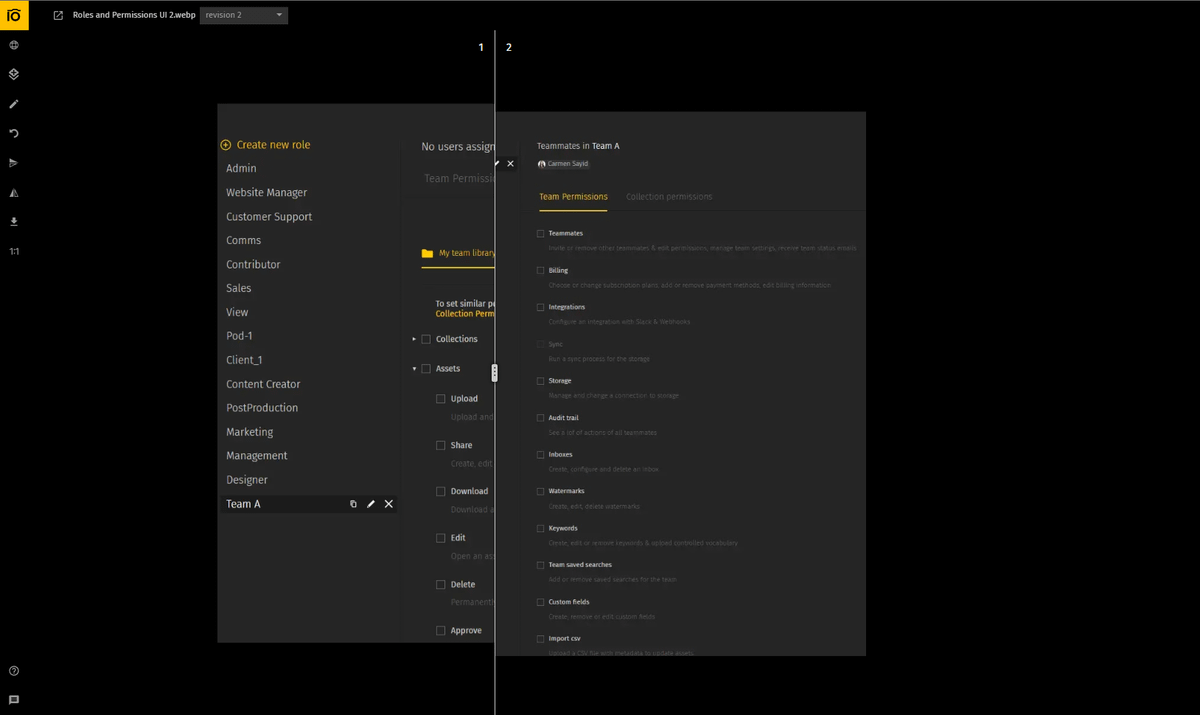
Task: Click the download icon in left sidebar
Action: tap(14, 222)
